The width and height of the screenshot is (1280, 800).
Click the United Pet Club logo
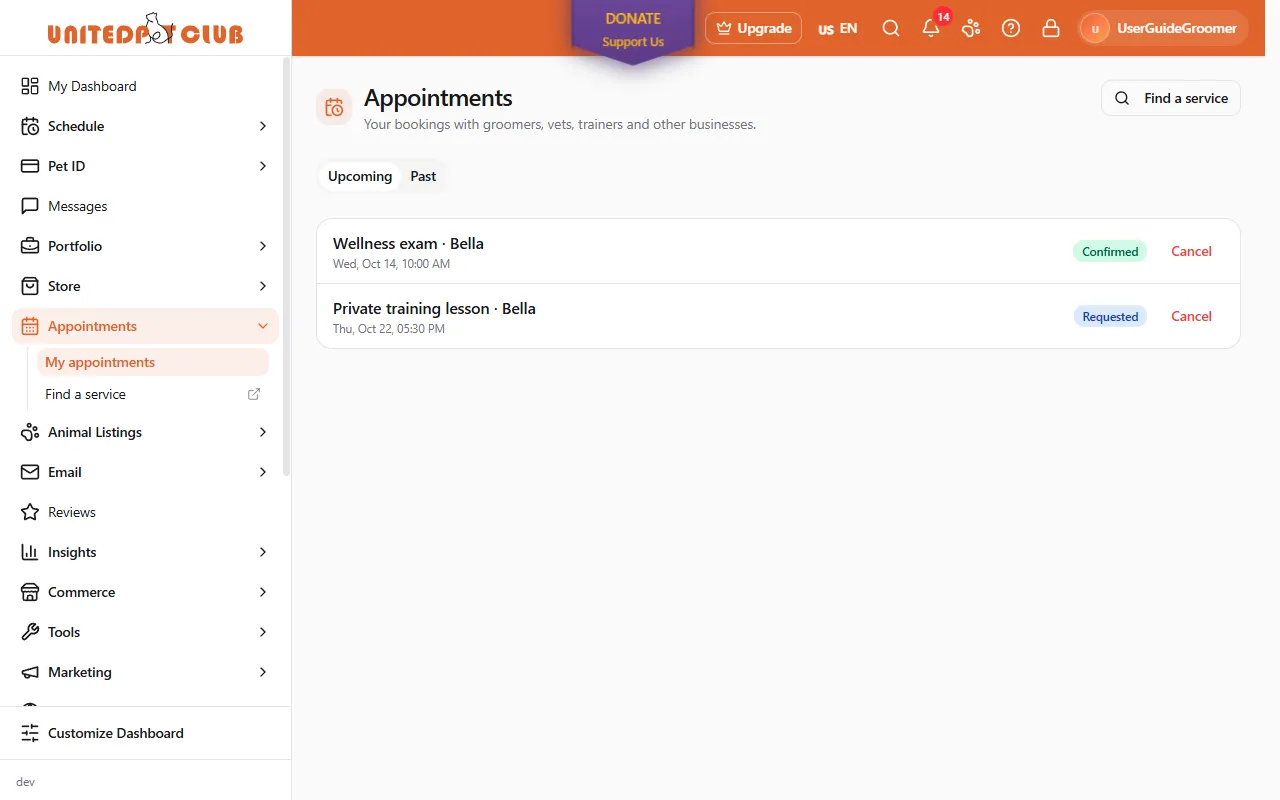click(146, 29)
